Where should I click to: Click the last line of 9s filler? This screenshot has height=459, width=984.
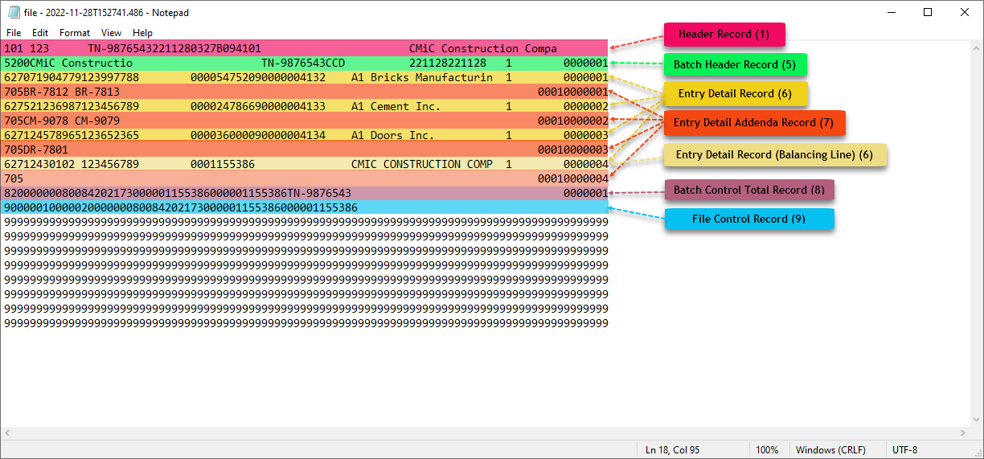pyautogui.click(x=306, y=323)
